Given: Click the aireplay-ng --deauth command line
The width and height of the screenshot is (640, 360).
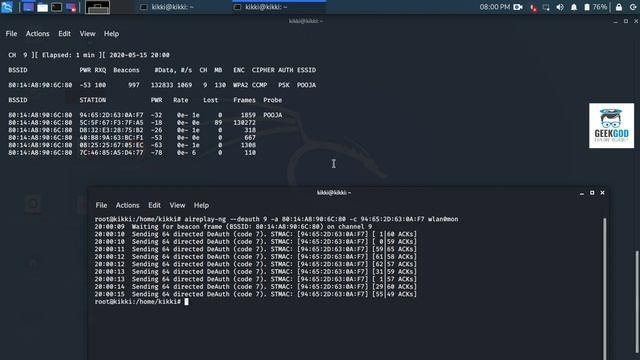Looking at the screenshot, I should [276, 219].
